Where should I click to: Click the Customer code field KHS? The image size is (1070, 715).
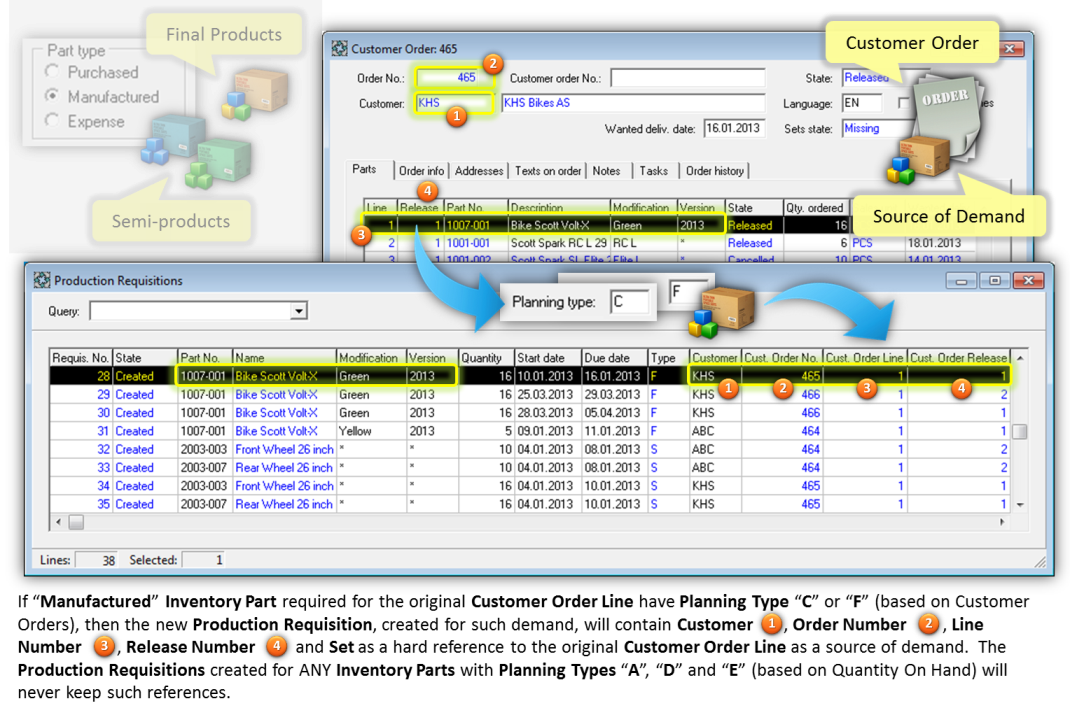pyautogui.click(x=453, y=103)
